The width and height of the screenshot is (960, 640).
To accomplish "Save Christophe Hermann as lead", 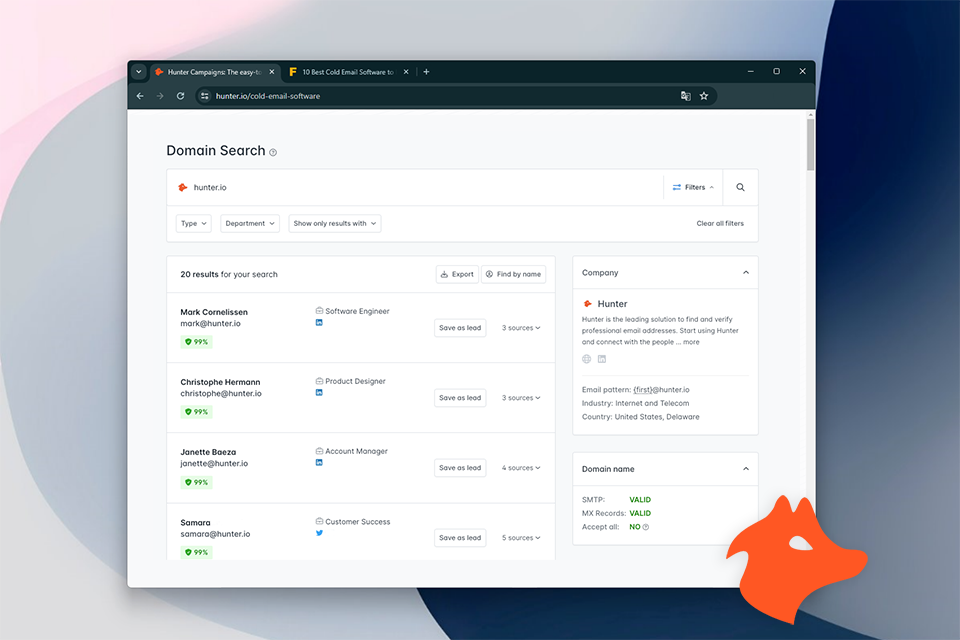I will [x=460, y=397].
